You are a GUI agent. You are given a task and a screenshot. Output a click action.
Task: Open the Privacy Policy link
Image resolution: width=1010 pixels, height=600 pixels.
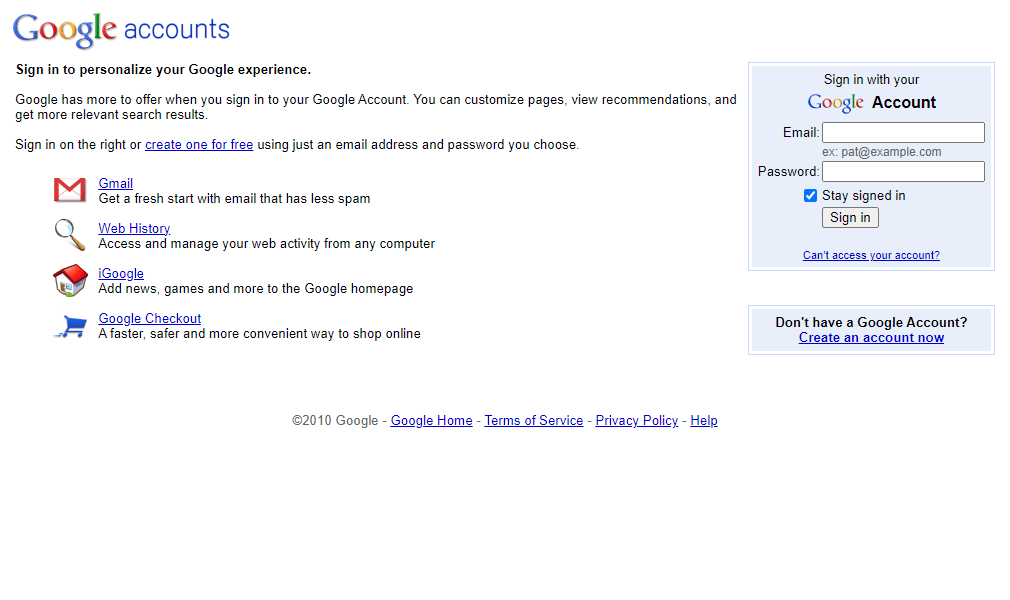(x=636, y=420)
